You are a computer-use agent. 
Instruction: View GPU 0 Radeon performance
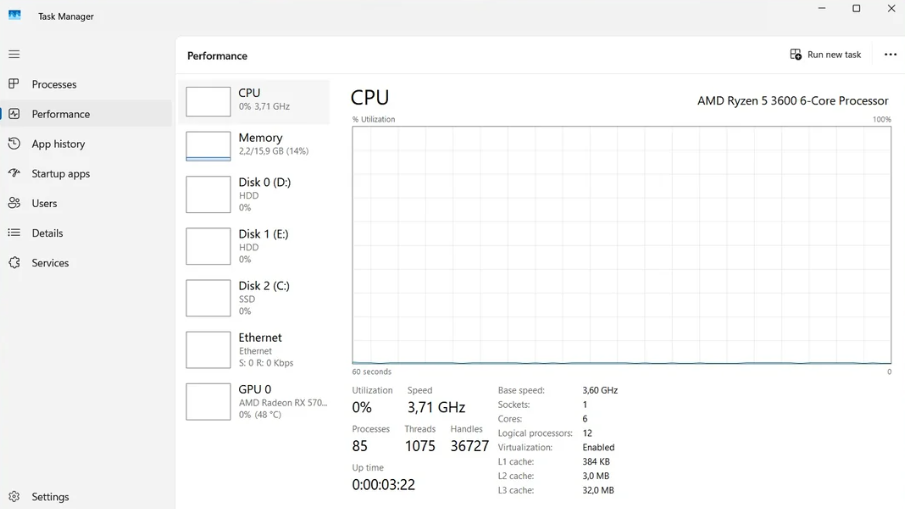pos(256,401)
